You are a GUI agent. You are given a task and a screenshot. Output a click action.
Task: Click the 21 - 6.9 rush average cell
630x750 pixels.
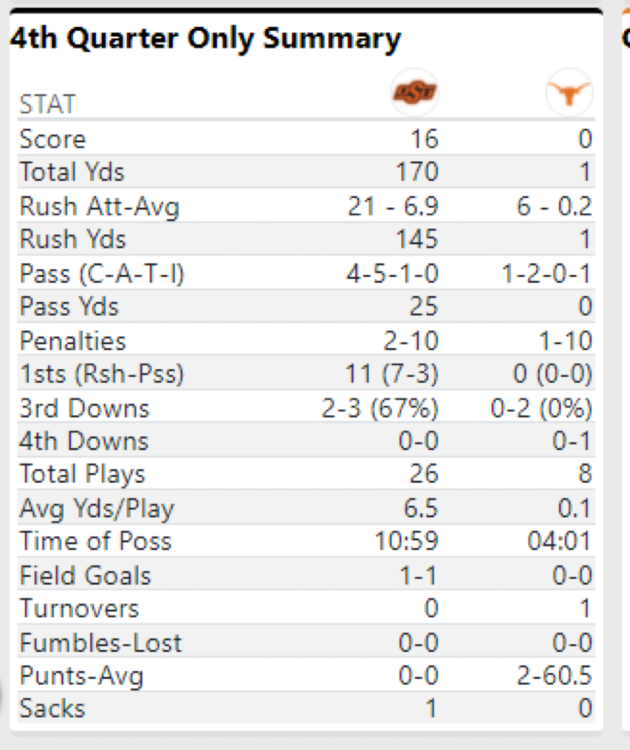[x=392, y=207]
